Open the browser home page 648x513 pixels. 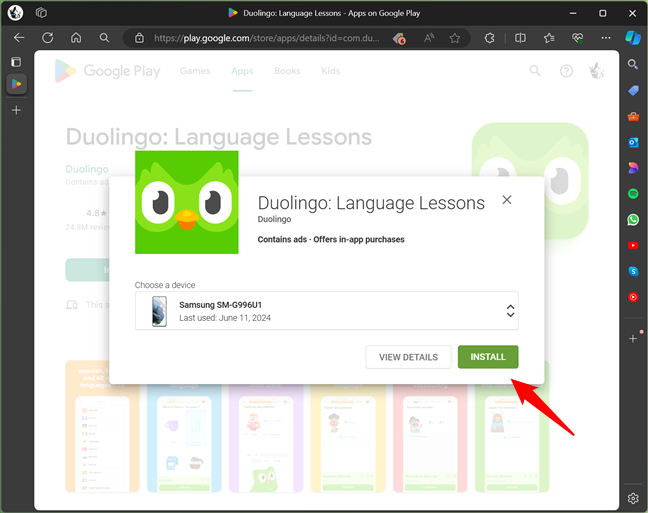click(x=76, y=38)
